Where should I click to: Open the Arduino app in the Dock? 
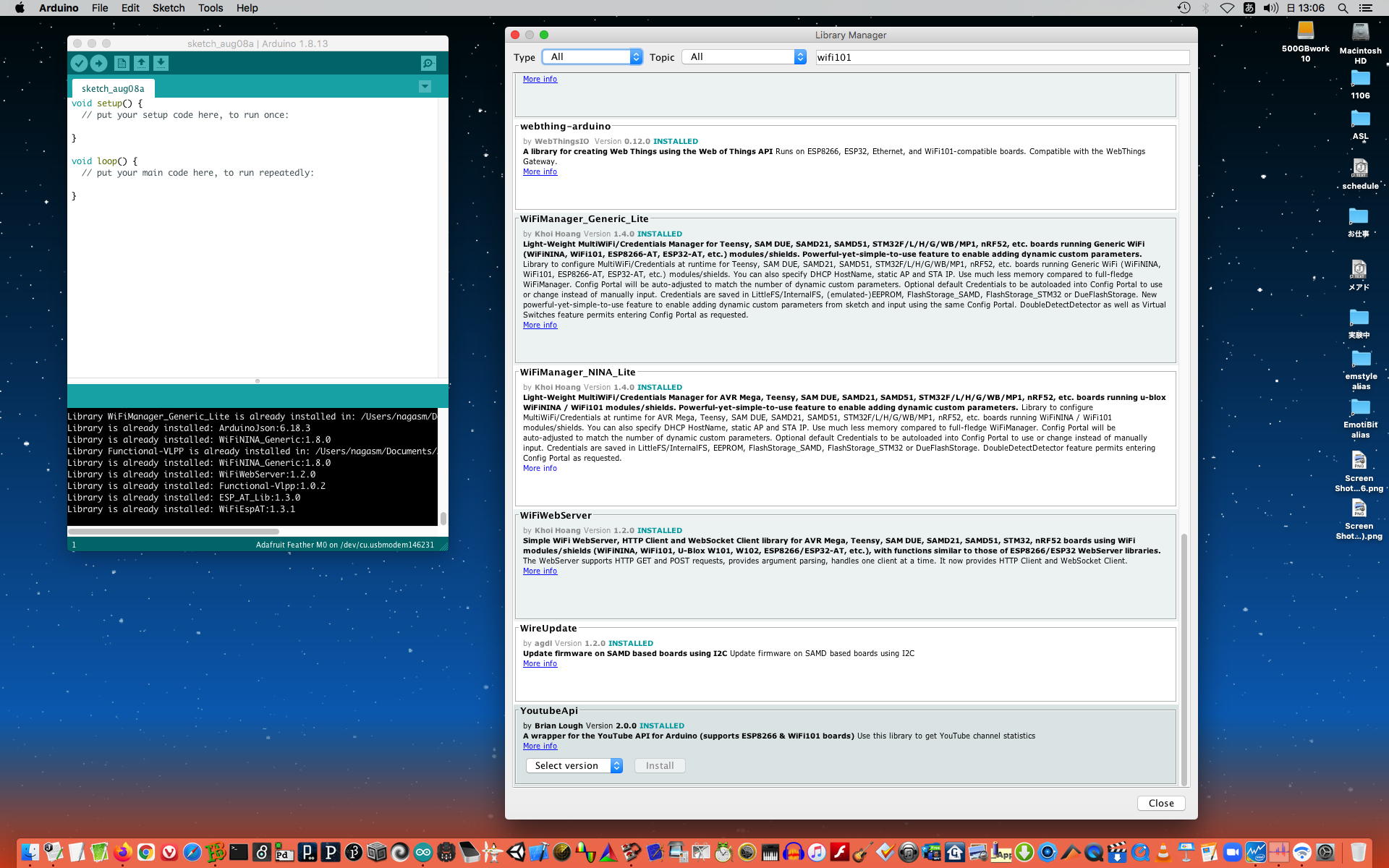point(423,852)
